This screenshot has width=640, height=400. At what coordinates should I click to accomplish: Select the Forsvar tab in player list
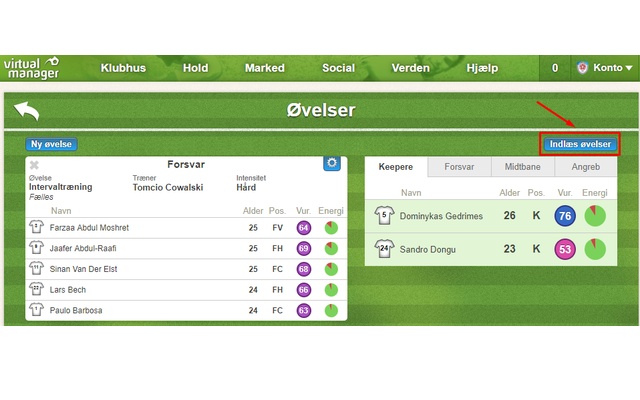[459, 167]
